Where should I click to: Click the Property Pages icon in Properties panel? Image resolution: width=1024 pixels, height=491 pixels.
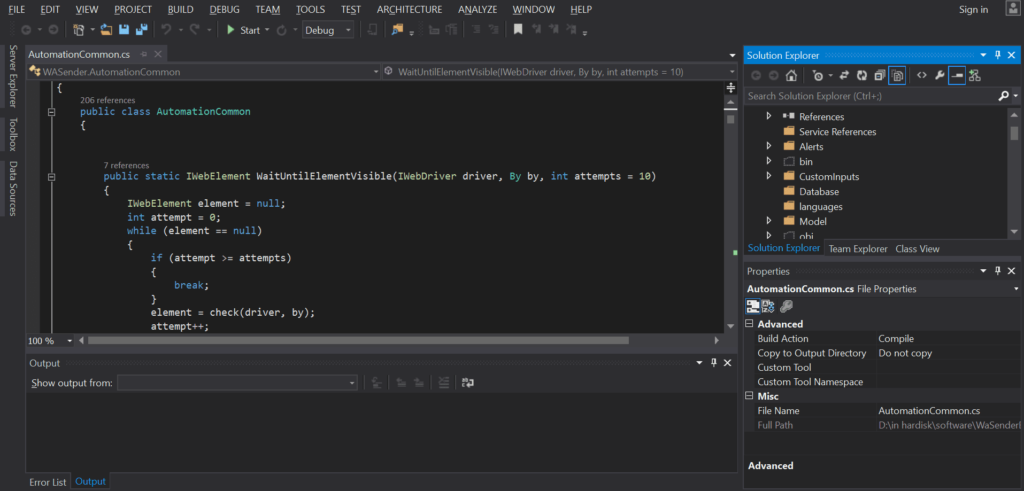point(787,306)
